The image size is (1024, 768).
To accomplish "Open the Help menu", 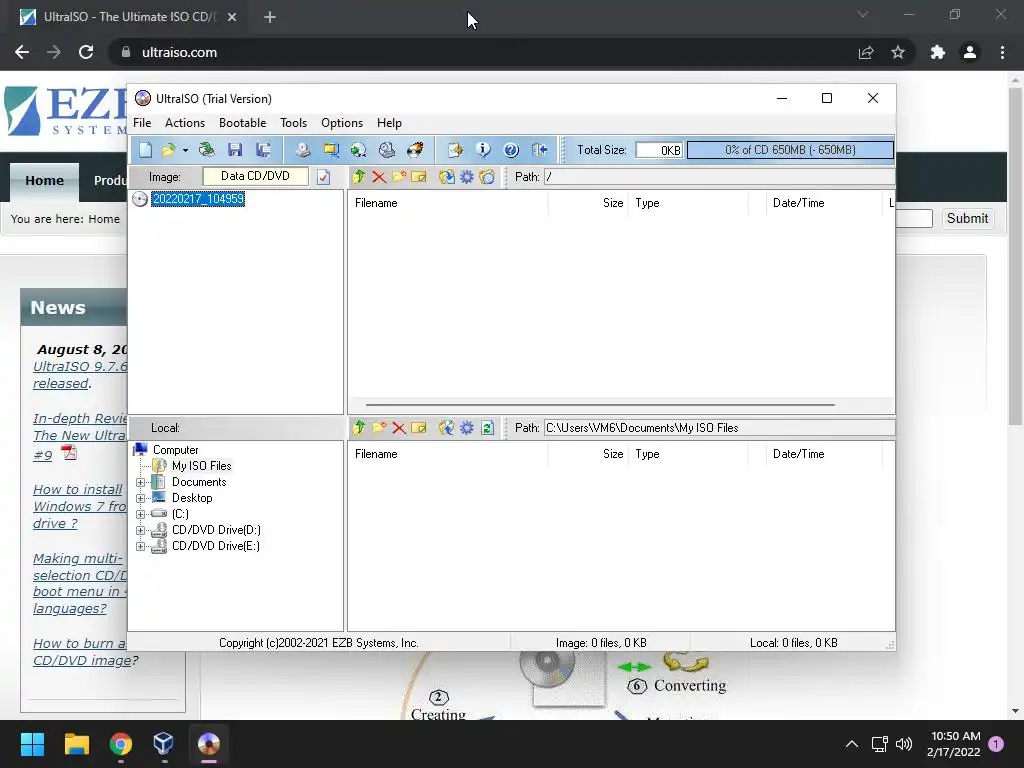I will point(389,123).
